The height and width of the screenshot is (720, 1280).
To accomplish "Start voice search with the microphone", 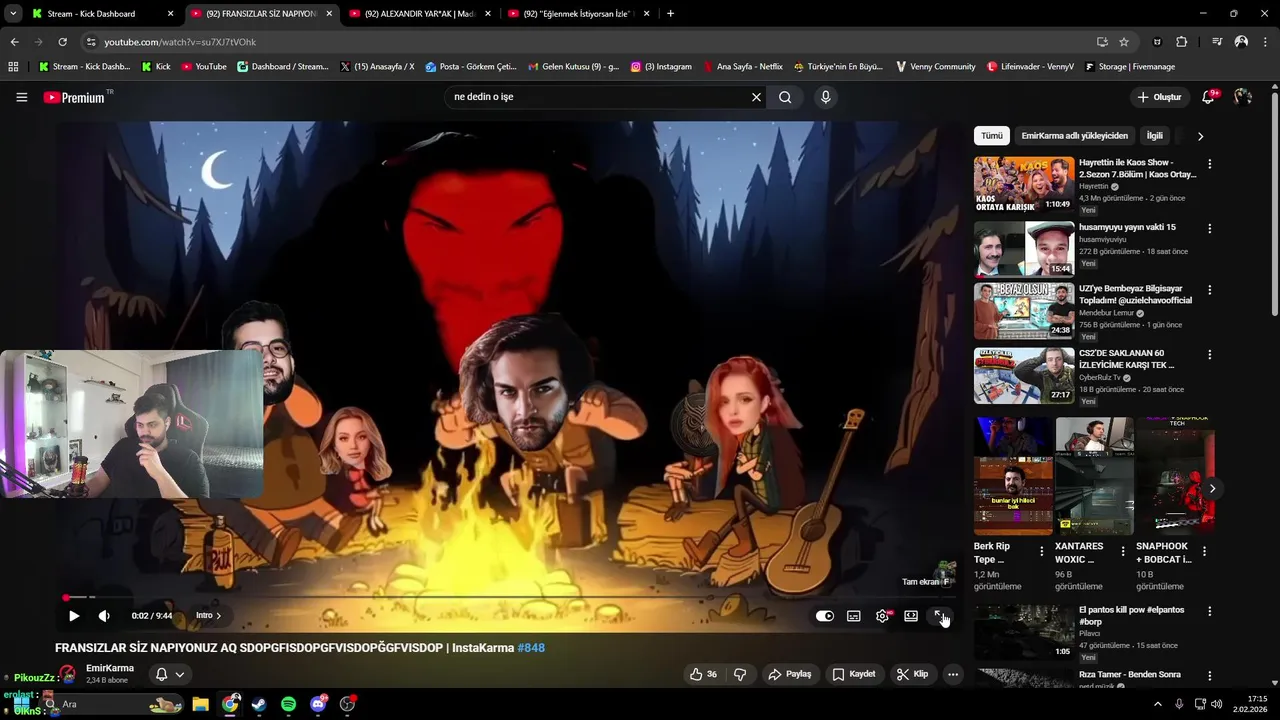I will [x=825, y=97].
